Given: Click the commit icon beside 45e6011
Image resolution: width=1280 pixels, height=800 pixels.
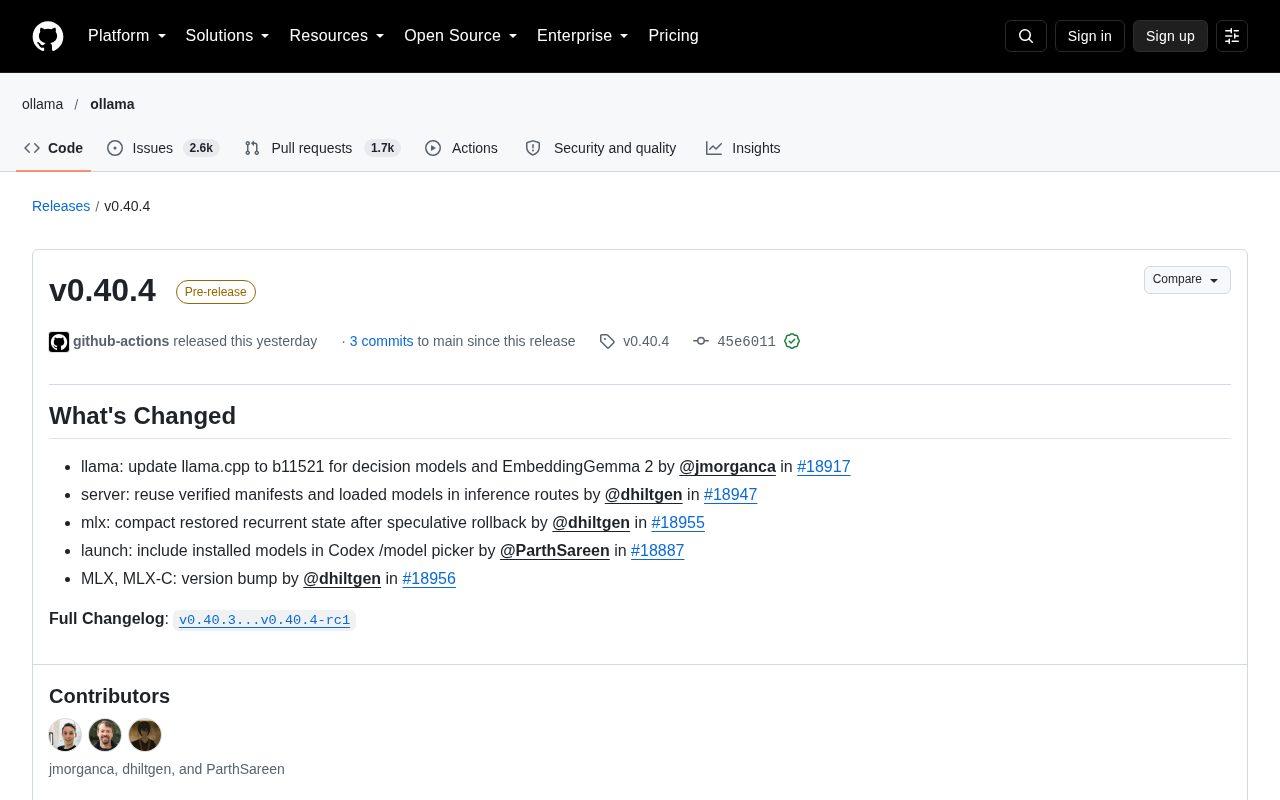Looking at the screenshot, I should (701, 341).
